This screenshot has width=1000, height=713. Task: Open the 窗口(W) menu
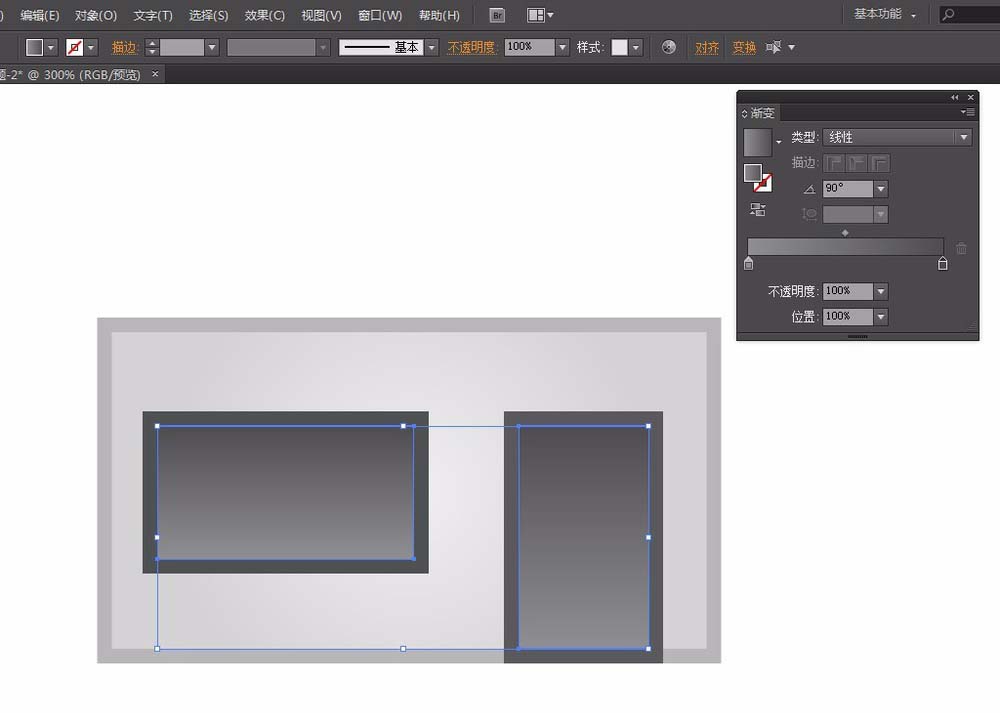[x=380, y=15]
